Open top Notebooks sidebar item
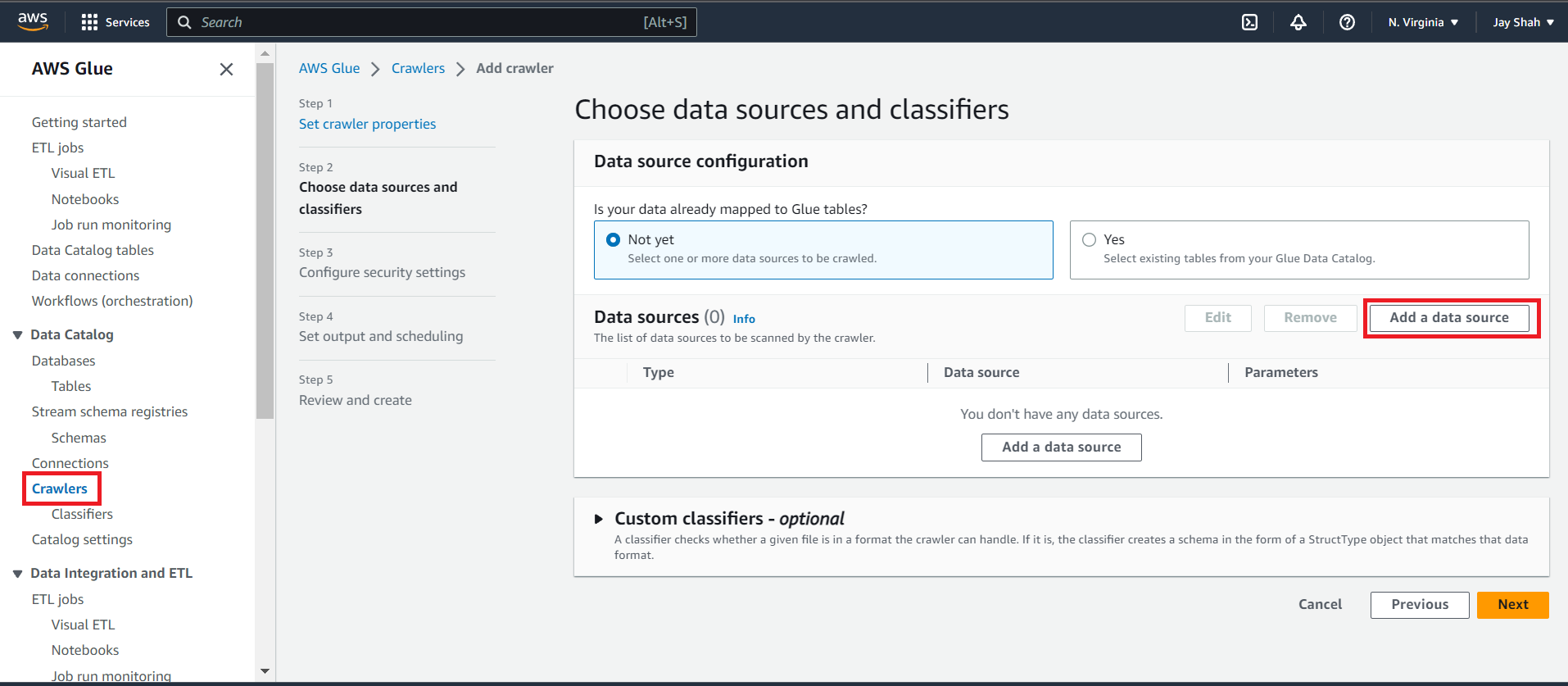Viewport: 1568px width, 686px height. pyautogui.click(x=85, y=199)
